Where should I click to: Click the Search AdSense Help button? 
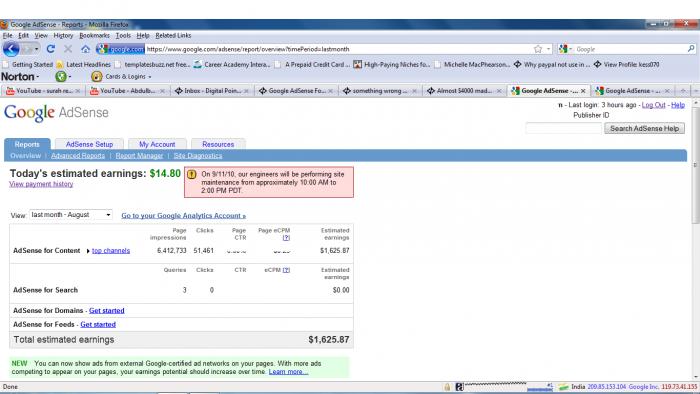644,129
